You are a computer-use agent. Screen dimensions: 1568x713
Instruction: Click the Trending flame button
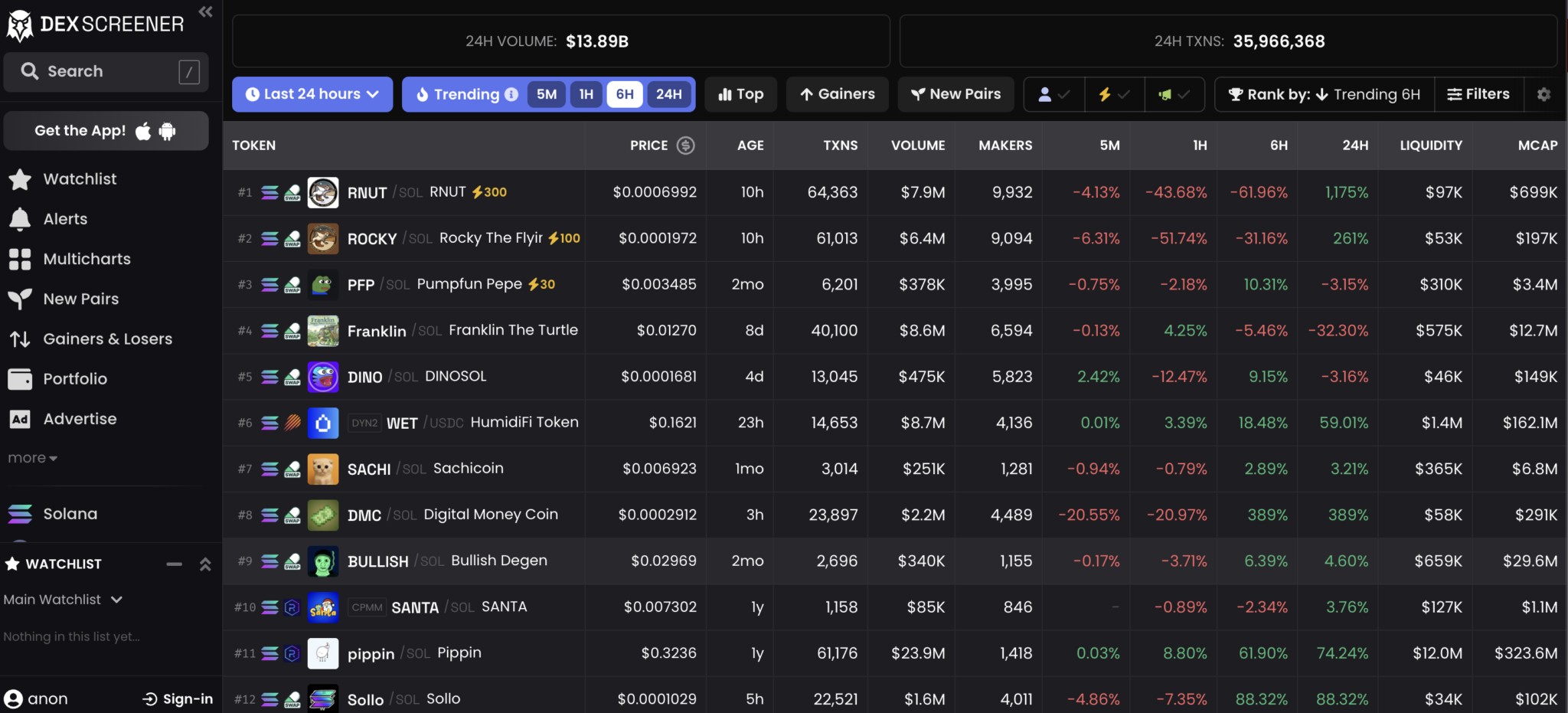(x=458, y=94)
